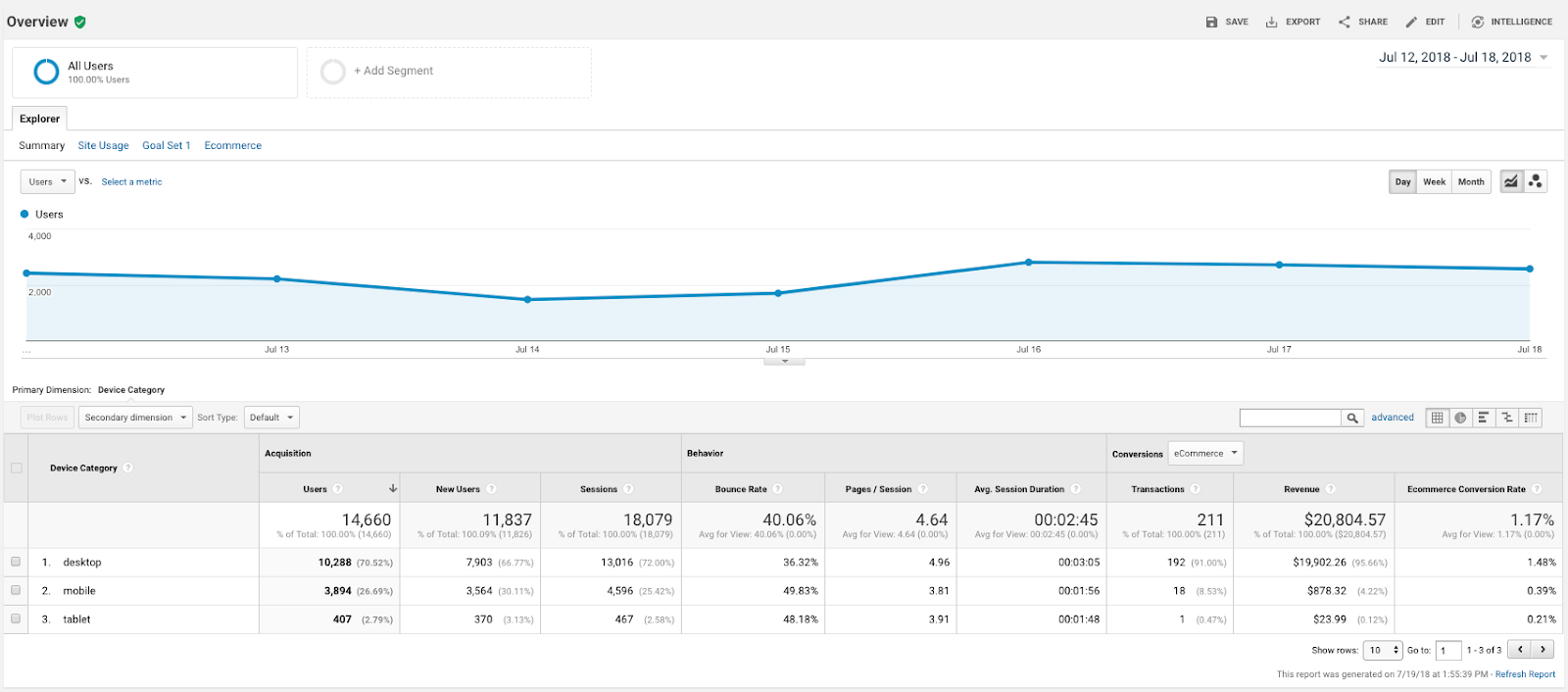
Task: Click the motion chart icon
Action: [x=1536, y=181]
